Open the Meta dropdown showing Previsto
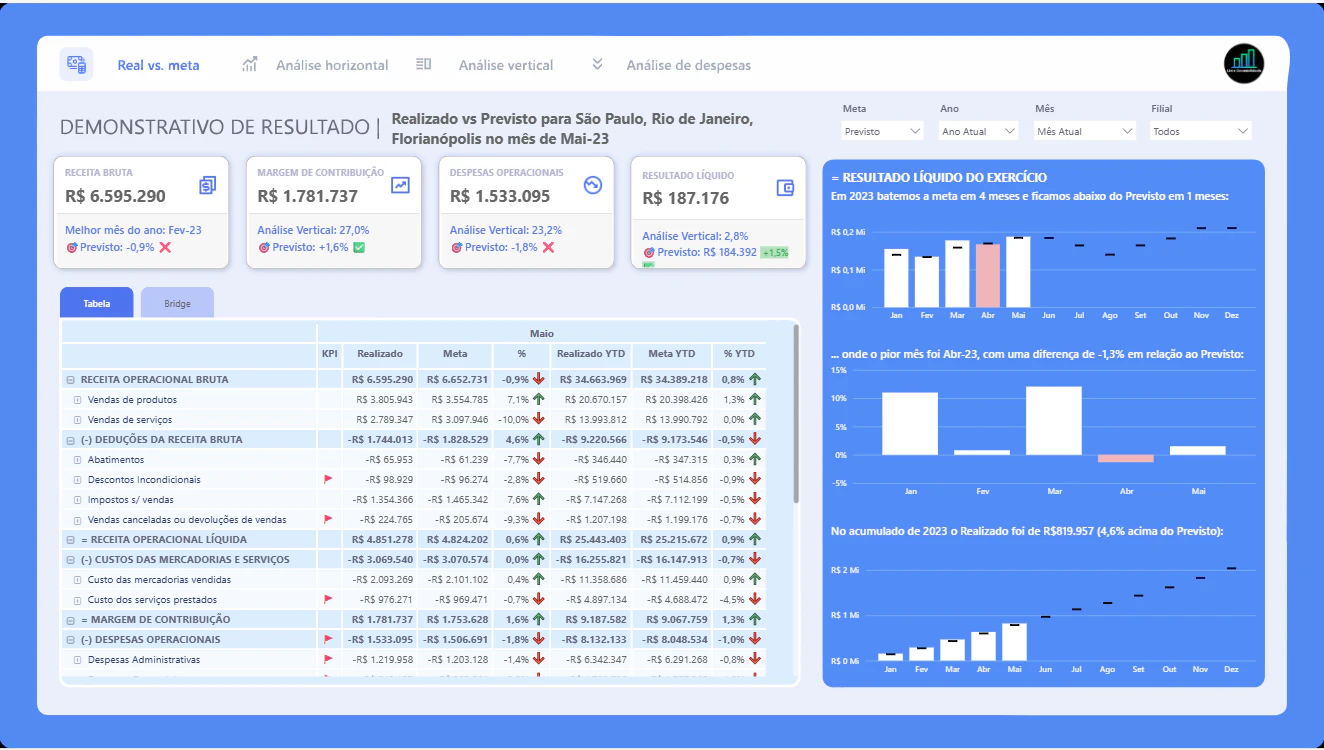The height and width of the screenshot is (750, 1324). coord(883,131)
